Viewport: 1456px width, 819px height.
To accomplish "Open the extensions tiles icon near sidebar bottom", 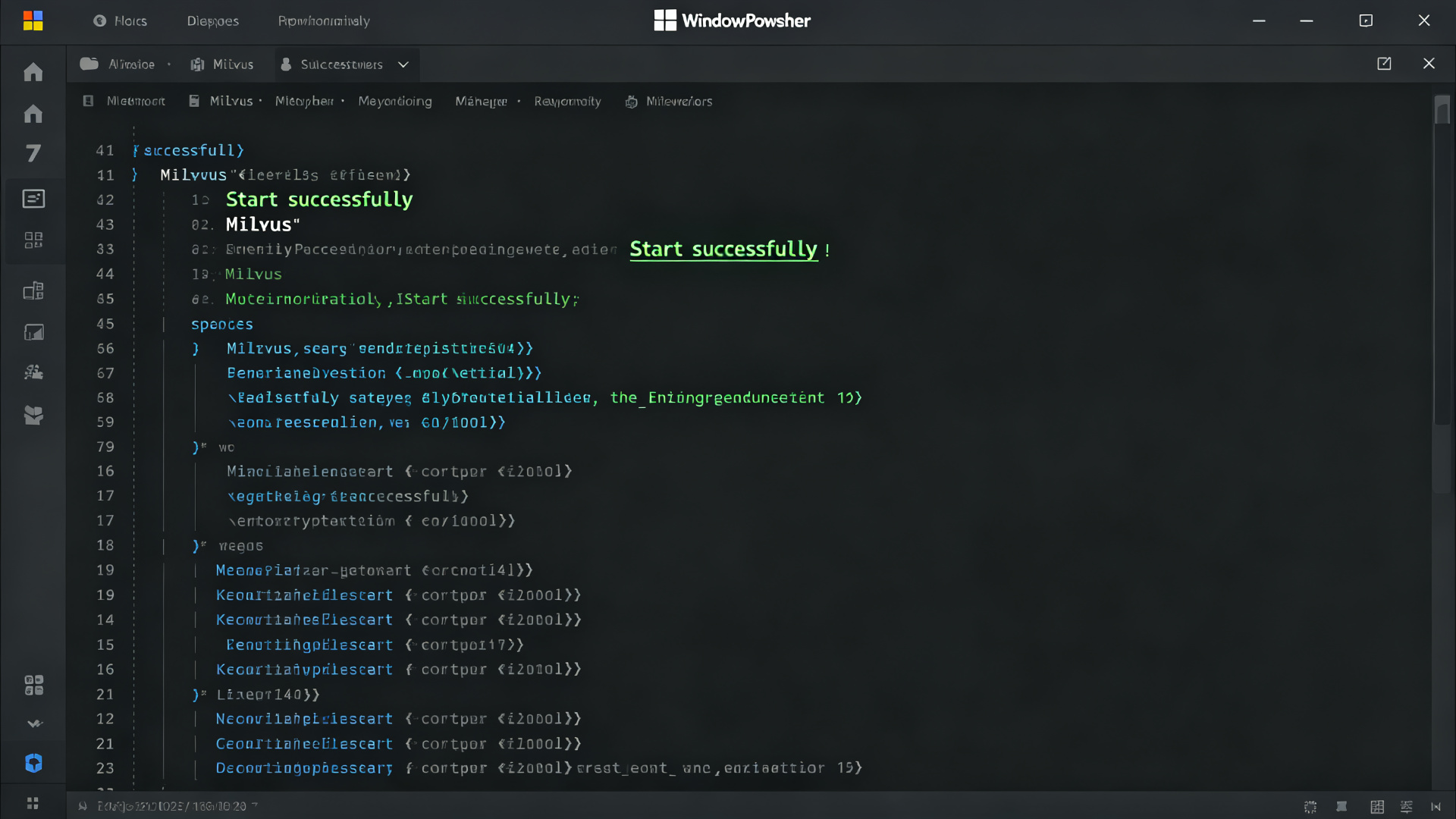I will (33, 685).
